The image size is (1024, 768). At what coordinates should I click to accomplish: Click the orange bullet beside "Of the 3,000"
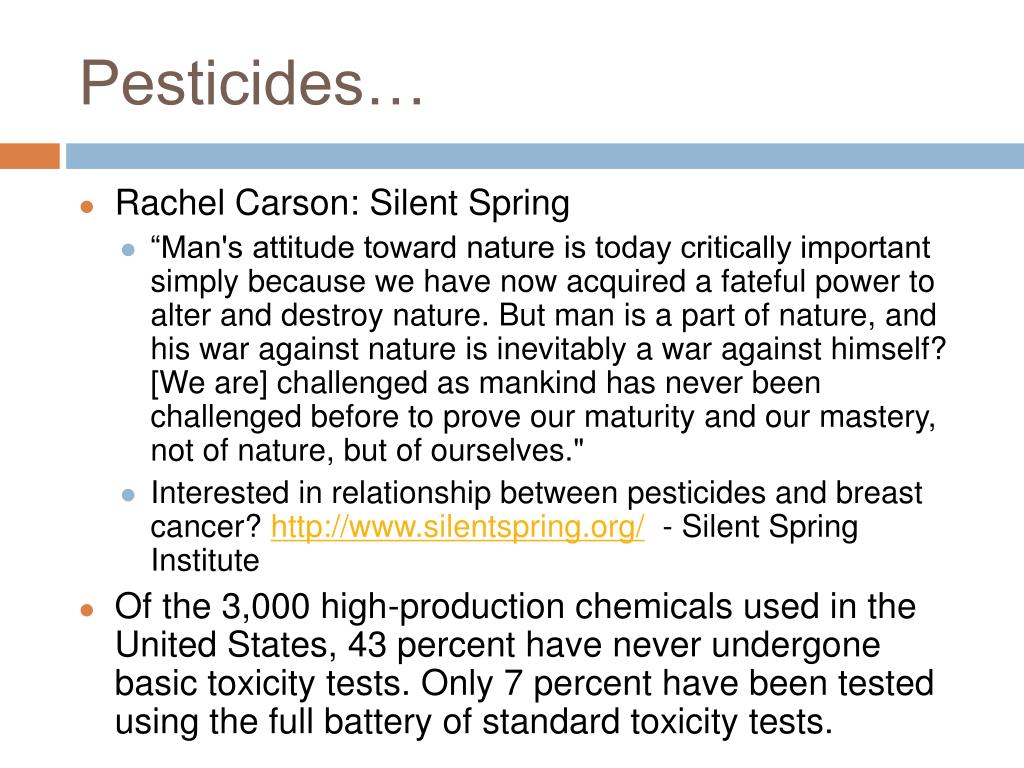pyautogui.click(x=88, y=611)
